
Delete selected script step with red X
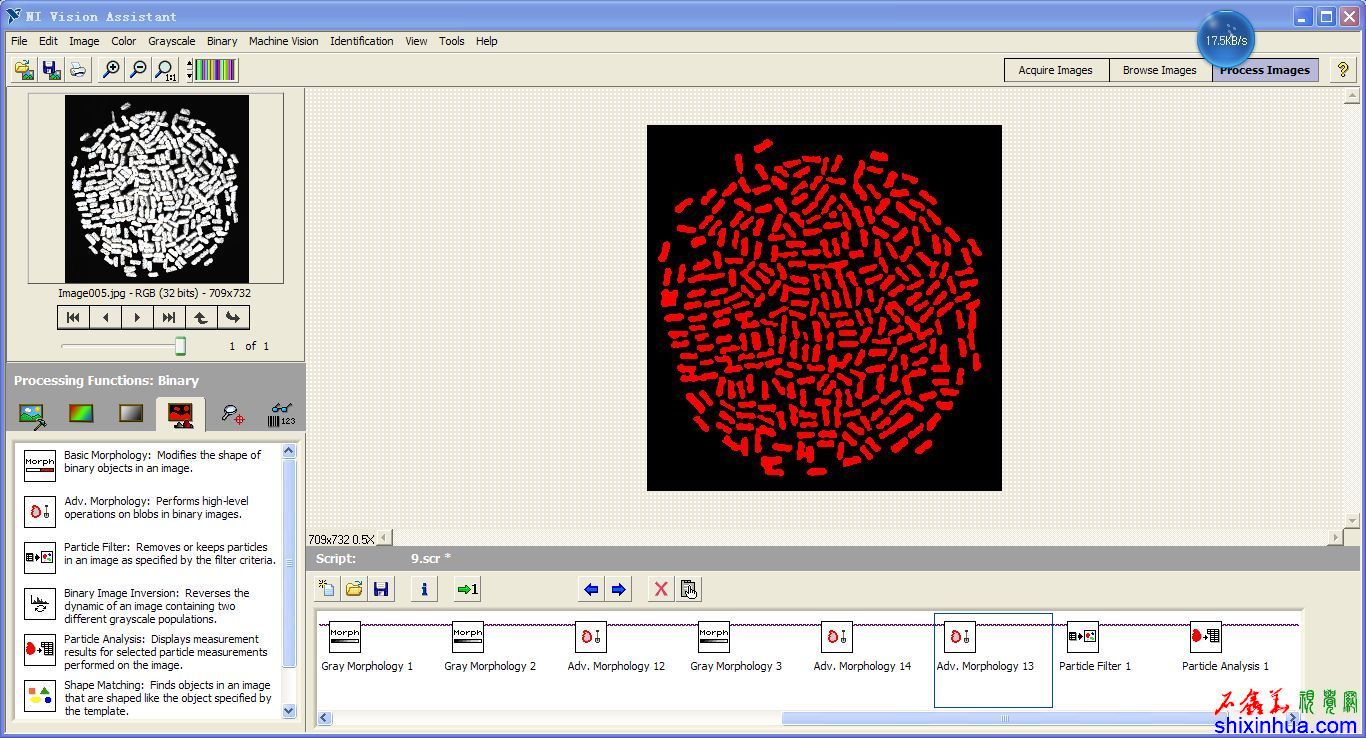[x=660, y=589]
